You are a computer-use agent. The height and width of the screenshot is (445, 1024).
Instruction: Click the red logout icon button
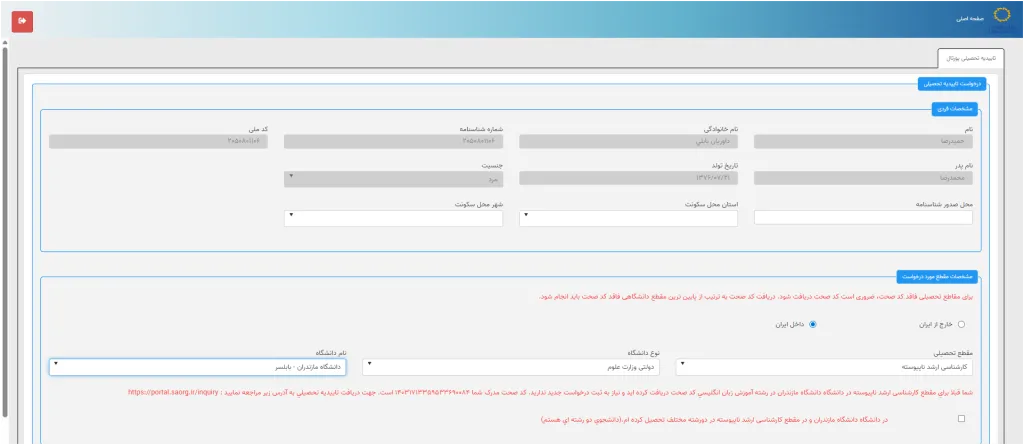(22, 20)
